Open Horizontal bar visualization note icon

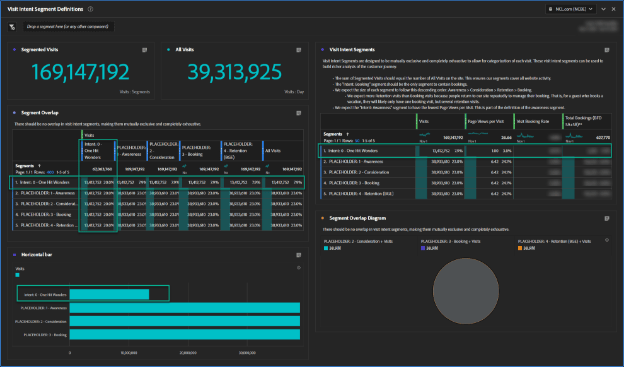point(298,255)
